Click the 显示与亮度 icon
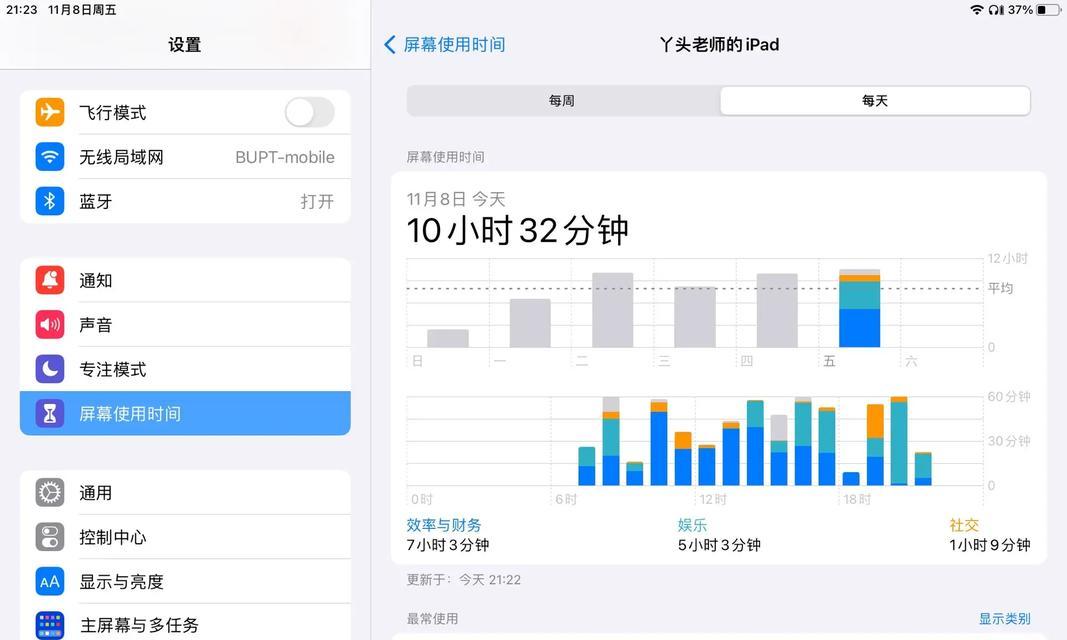 coord(49,581)
